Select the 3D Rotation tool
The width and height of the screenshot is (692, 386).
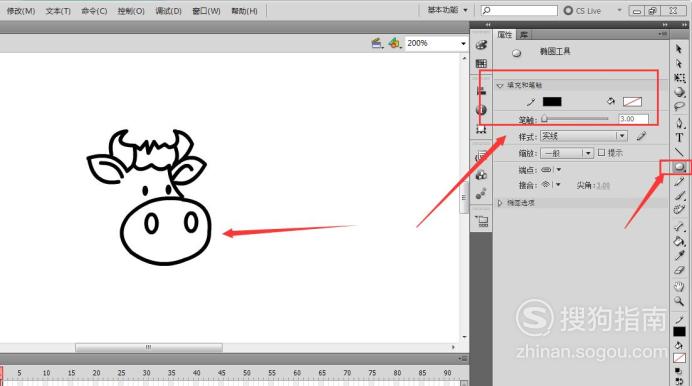[x=679, y=92]
